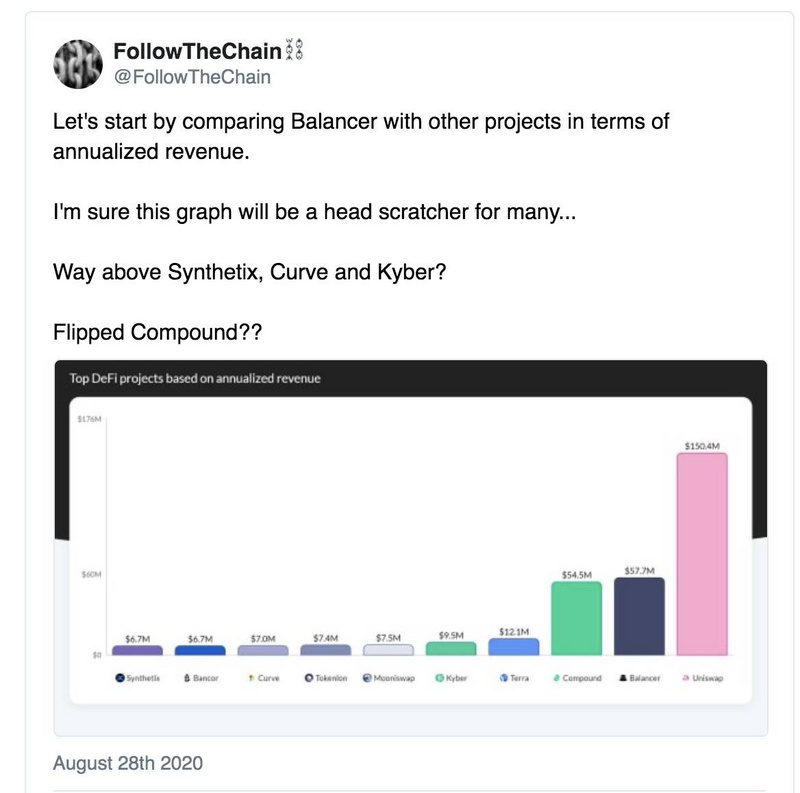
Task: Click the Terra logo in chart legend
Action: point(502,678)
